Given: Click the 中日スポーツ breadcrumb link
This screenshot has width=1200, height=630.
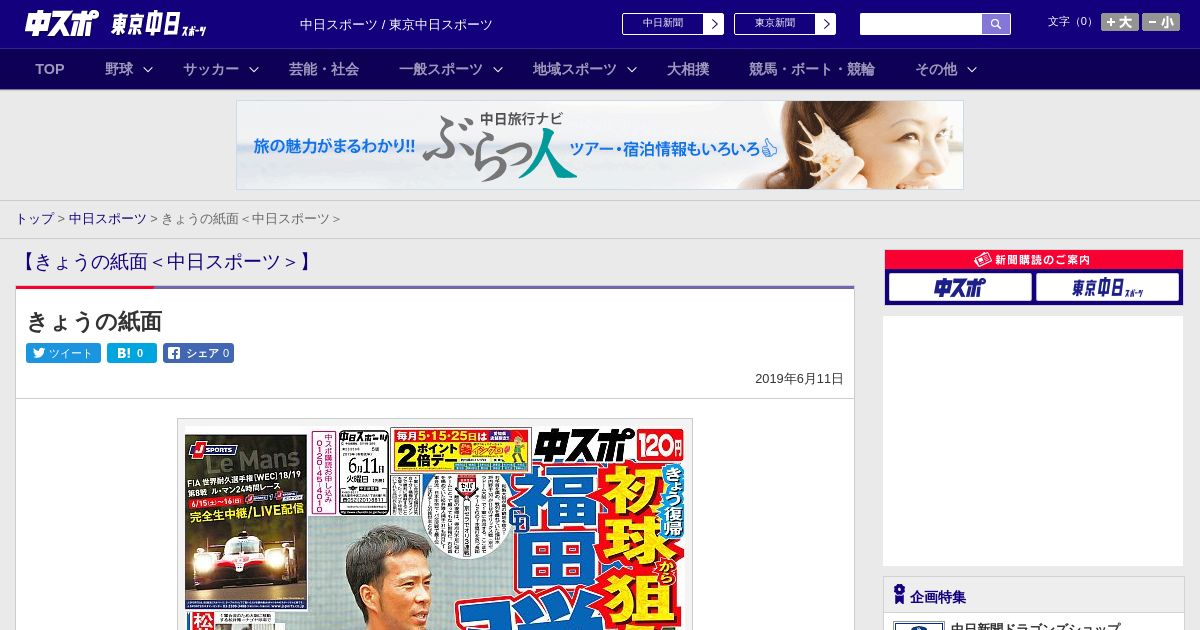Looking at the screenshot, I should coord(108,219).
